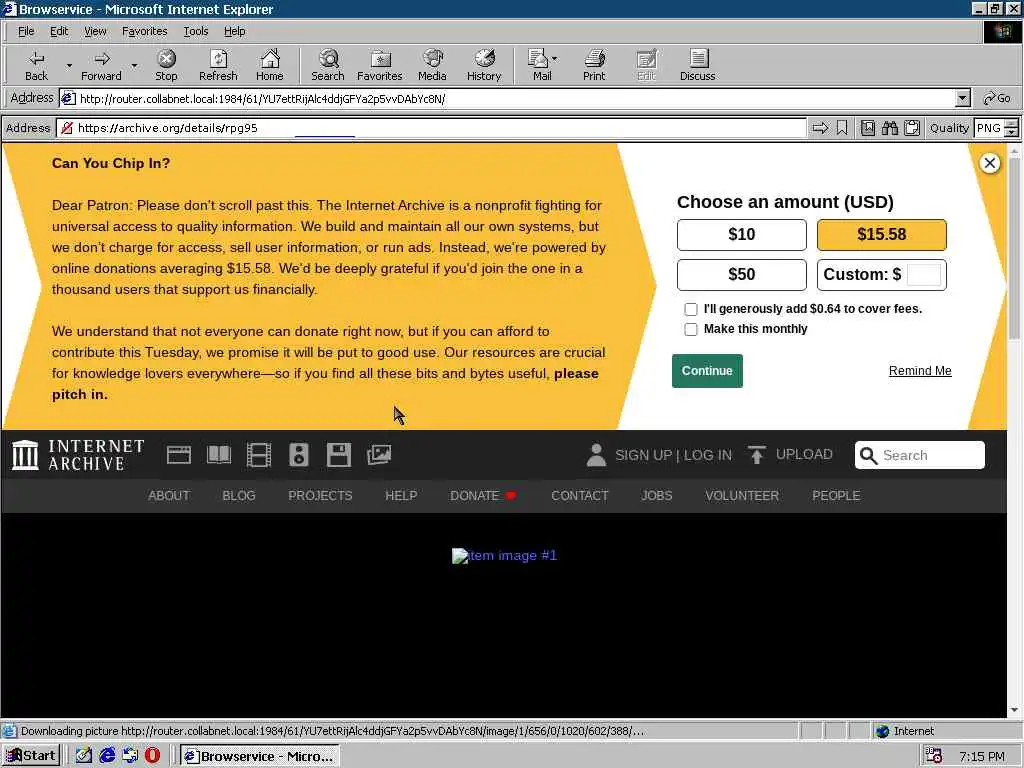Click the Start button
The width and height of the screenshot is (1024, 768).
coord(31,756)
